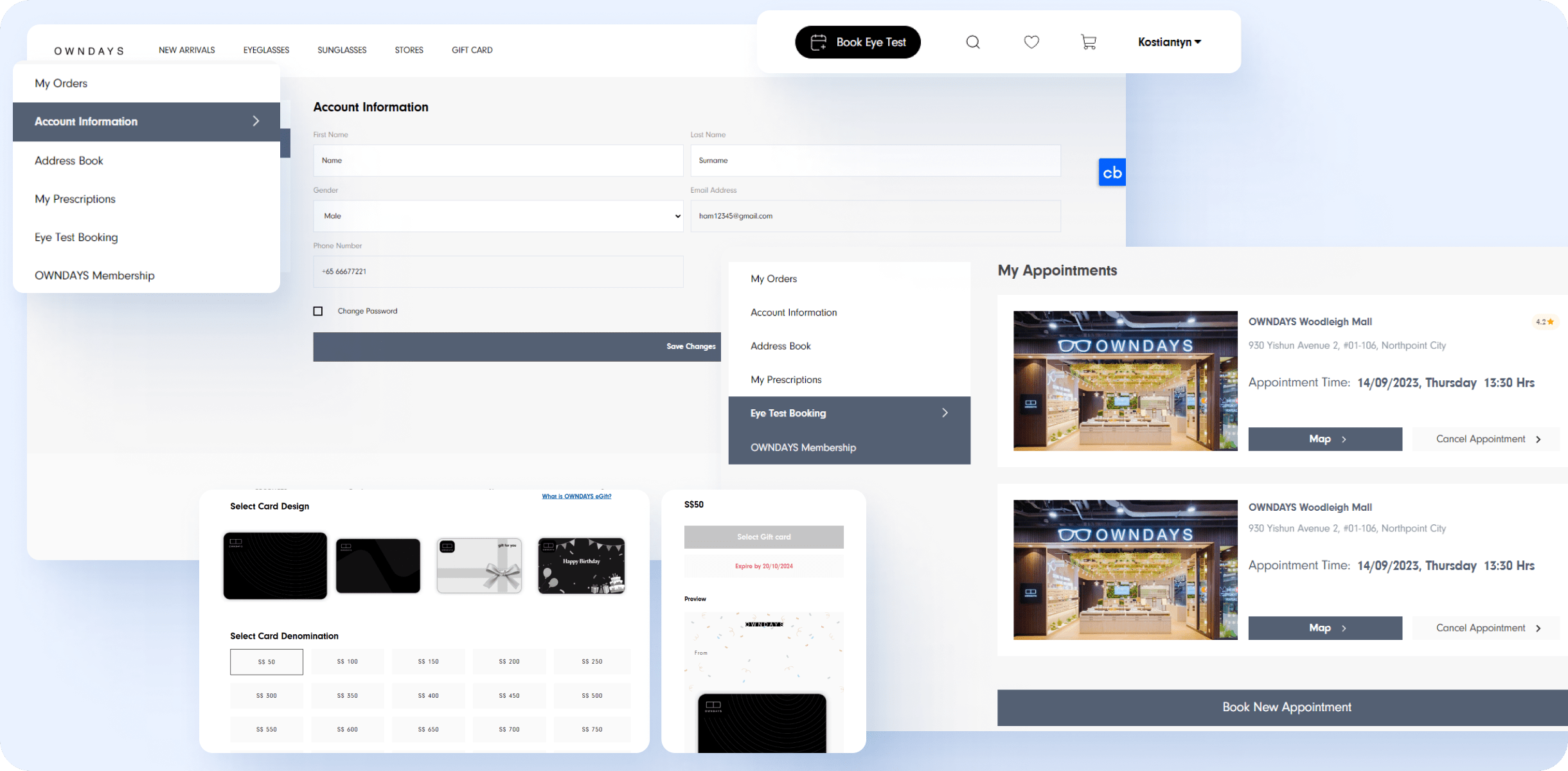Click the Account Information chevron arrow

coord(256,121)
